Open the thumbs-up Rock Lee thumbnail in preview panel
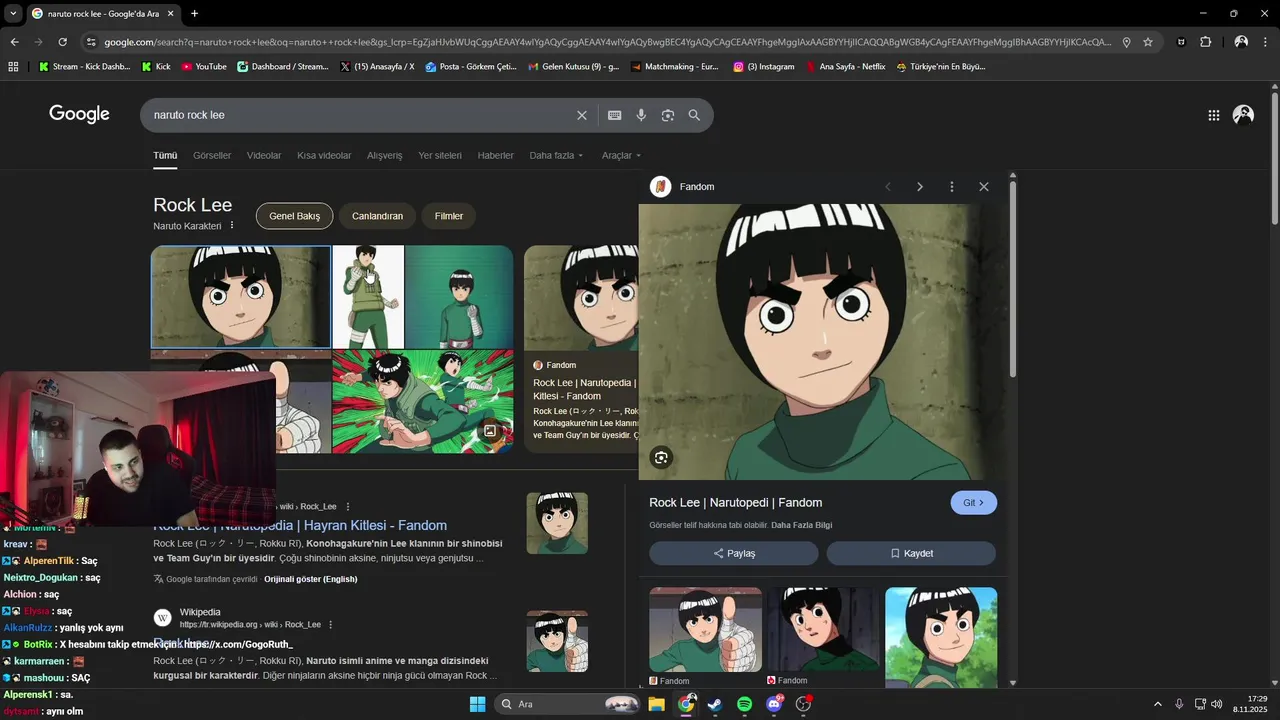1280x720 pixels. pyautogui.click(x=705, y=629)
